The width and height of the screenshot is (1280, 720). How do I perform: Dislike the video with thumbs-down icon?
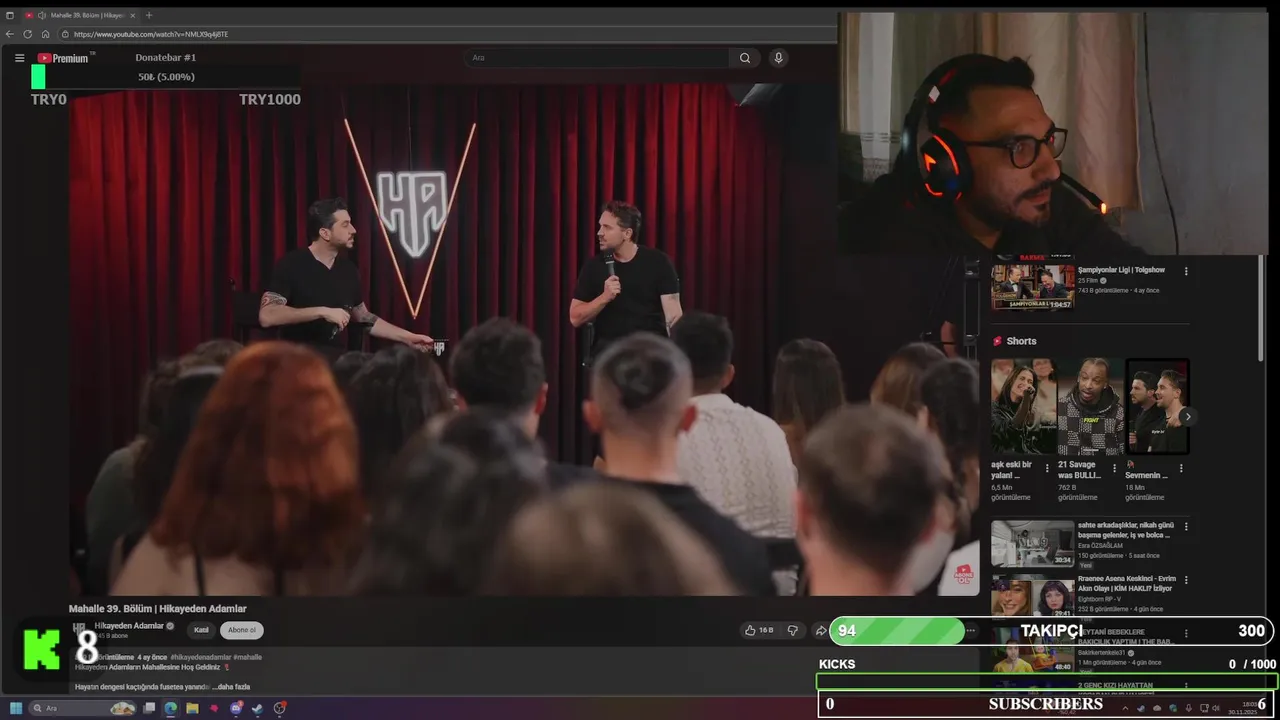point(793,630)
